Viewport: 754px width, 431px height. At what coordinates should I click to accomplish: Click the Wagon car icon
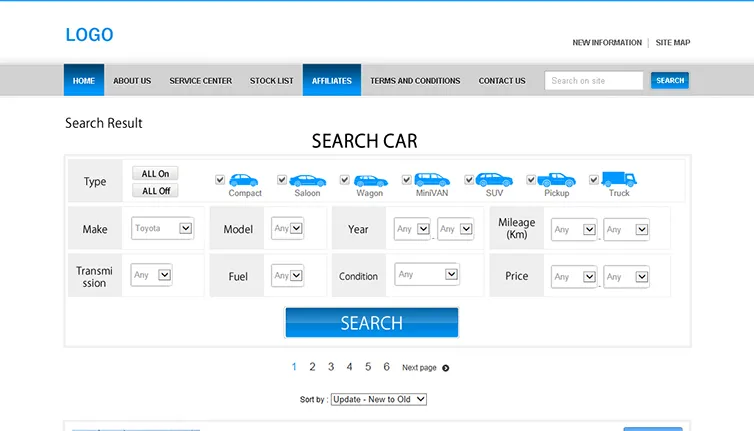[370, 180]
